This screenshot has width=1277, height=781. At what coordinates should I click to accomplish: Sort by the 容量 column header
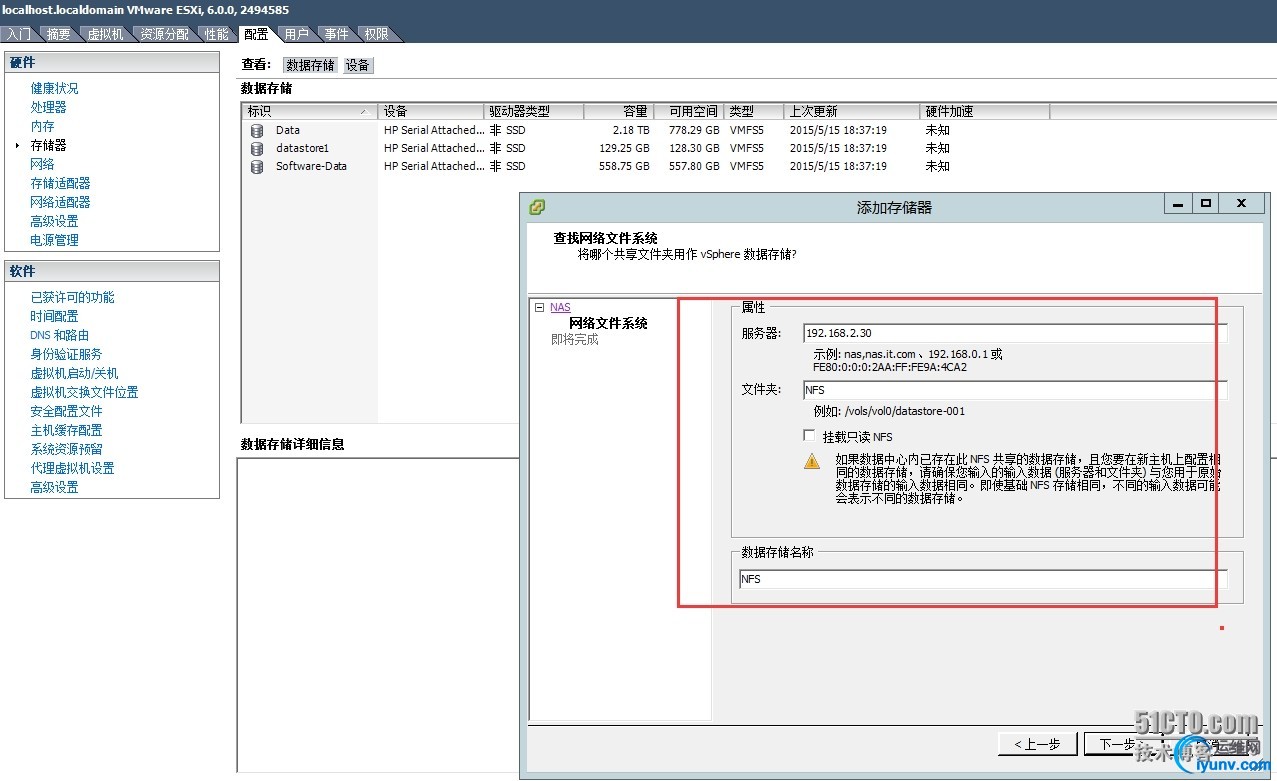coord(618,112)
